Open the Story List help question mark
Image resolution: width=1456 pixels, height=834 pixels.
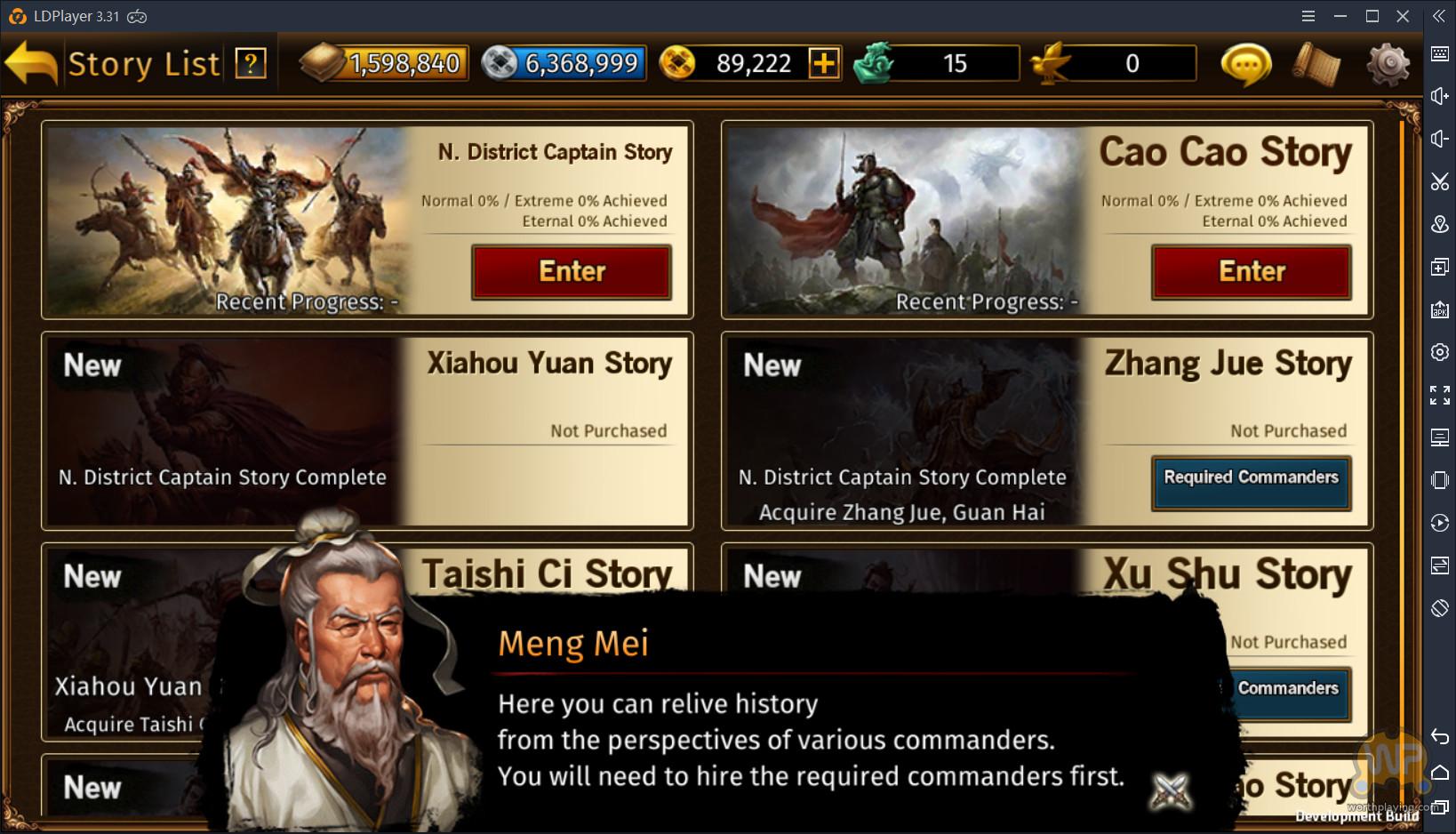click(x=251, y=63)
